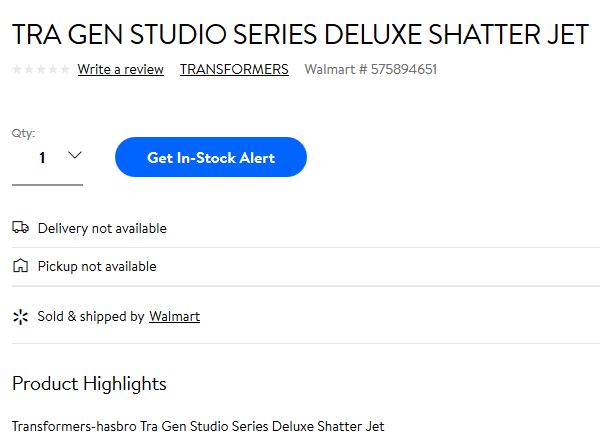
Task: Select the second rating star
Action: (x=29, y=69)
